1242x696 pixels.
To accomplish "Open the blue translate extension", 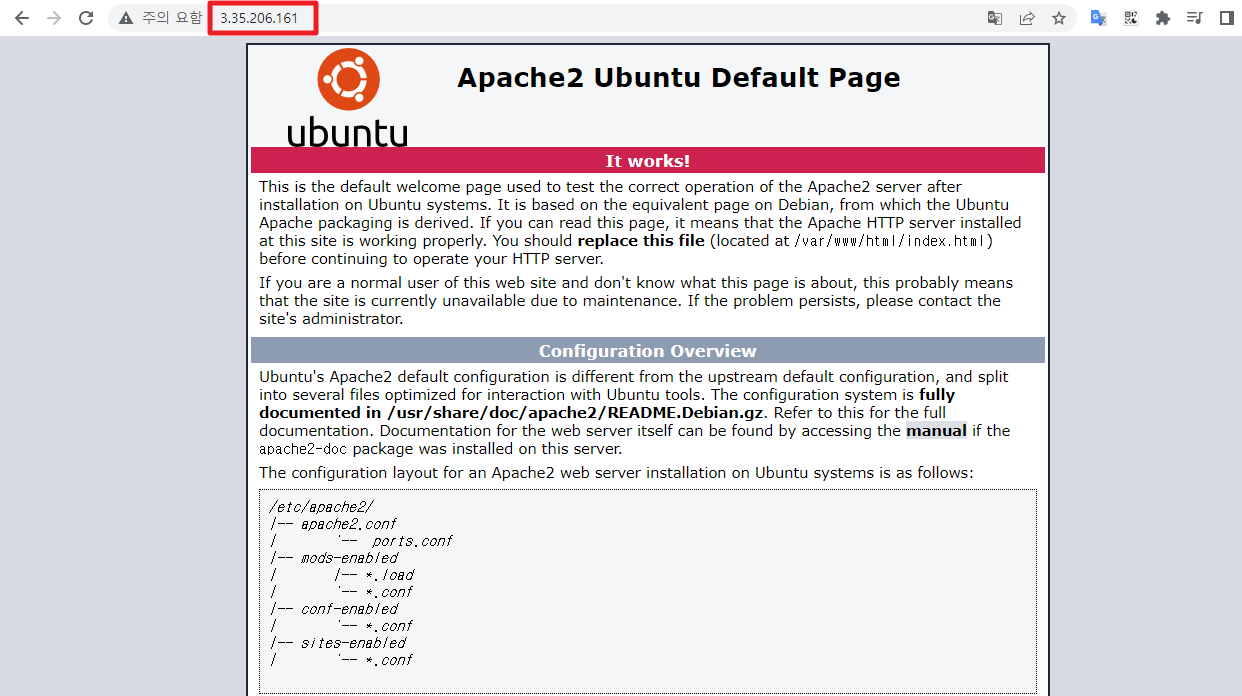I will click(x=1098, y=18).
